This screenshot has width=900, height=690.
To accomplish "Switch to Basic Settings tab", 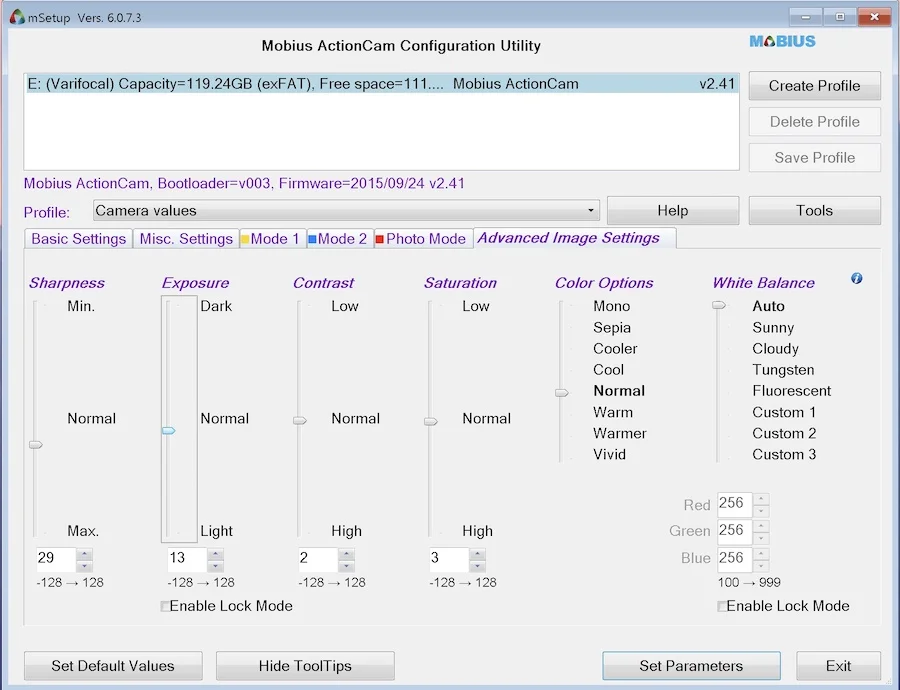I will [x=79, y=239].
